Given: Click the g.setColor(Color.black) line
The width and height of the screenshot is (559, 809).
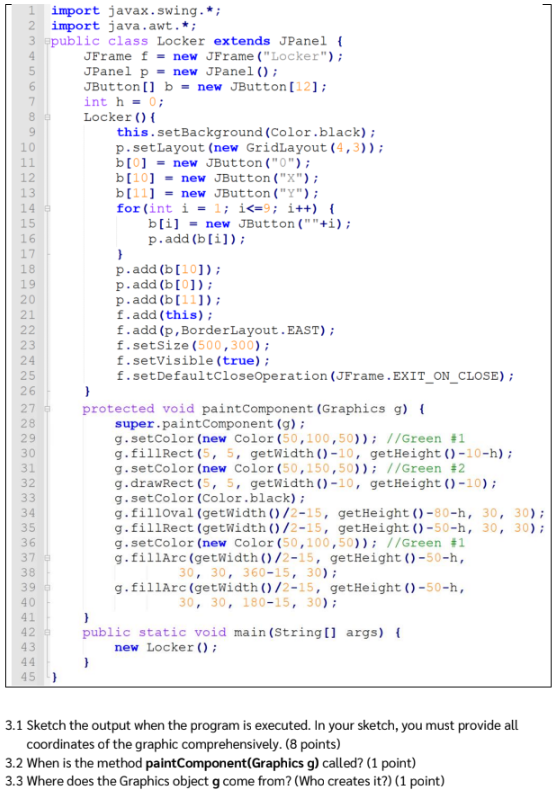Looking at the screenshot, I should 210,499.
